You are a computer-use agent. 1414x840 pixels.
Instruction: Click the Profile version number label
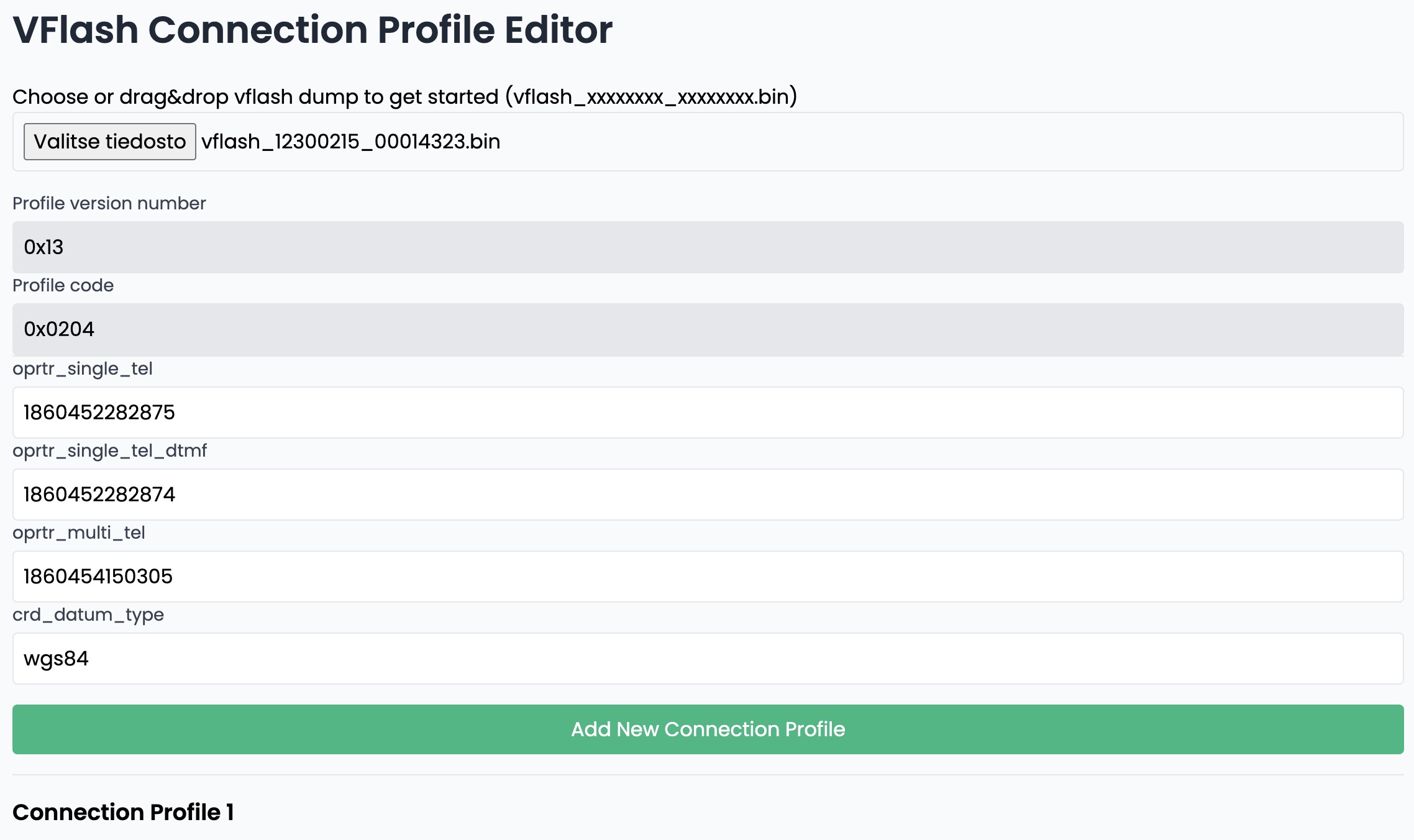(x=109, y=203)
